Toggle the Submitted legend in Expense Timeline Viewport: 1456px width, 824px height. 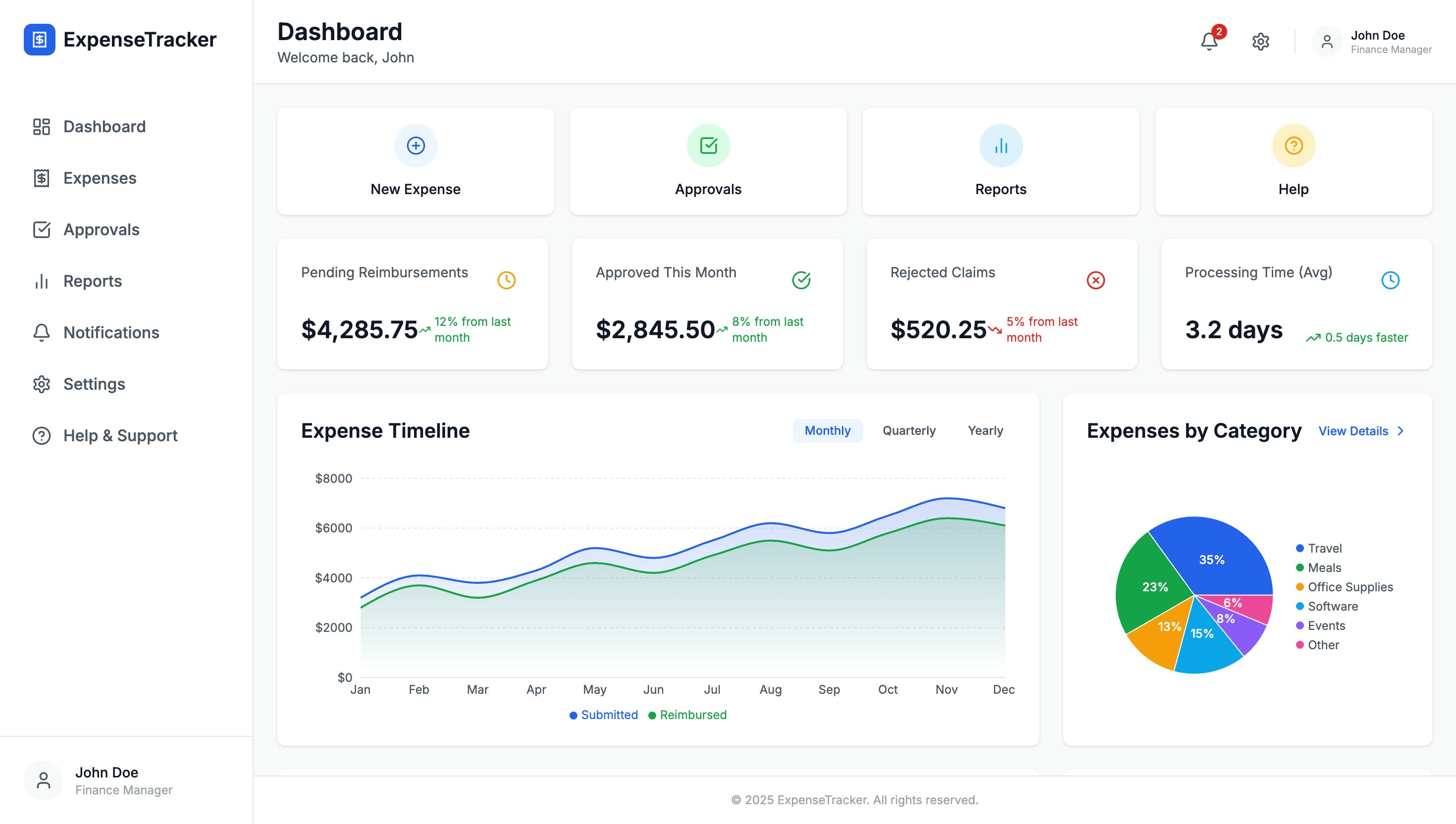tap(603, 715)
